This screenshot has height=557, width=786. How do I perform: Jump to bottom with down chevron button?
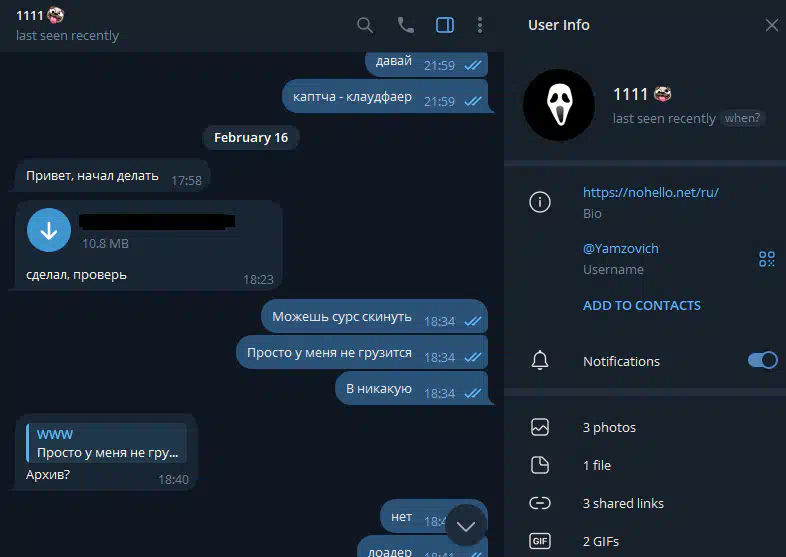click(466, 526)
